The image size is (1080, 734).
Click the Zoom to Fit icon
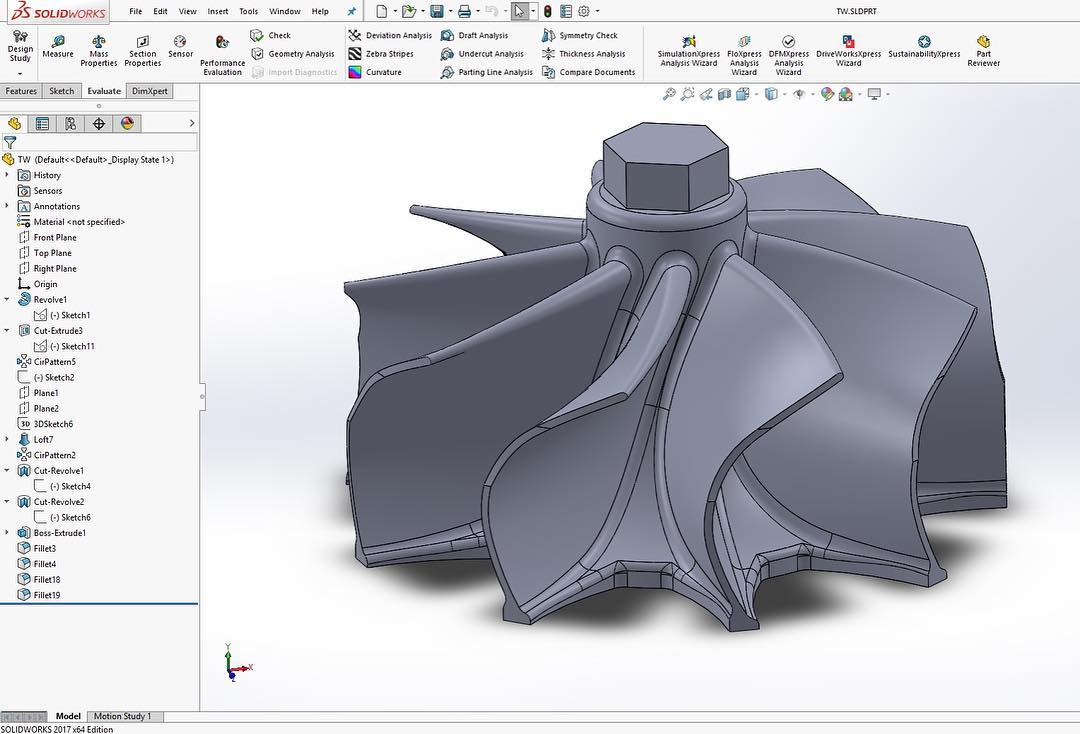point(669,94)
